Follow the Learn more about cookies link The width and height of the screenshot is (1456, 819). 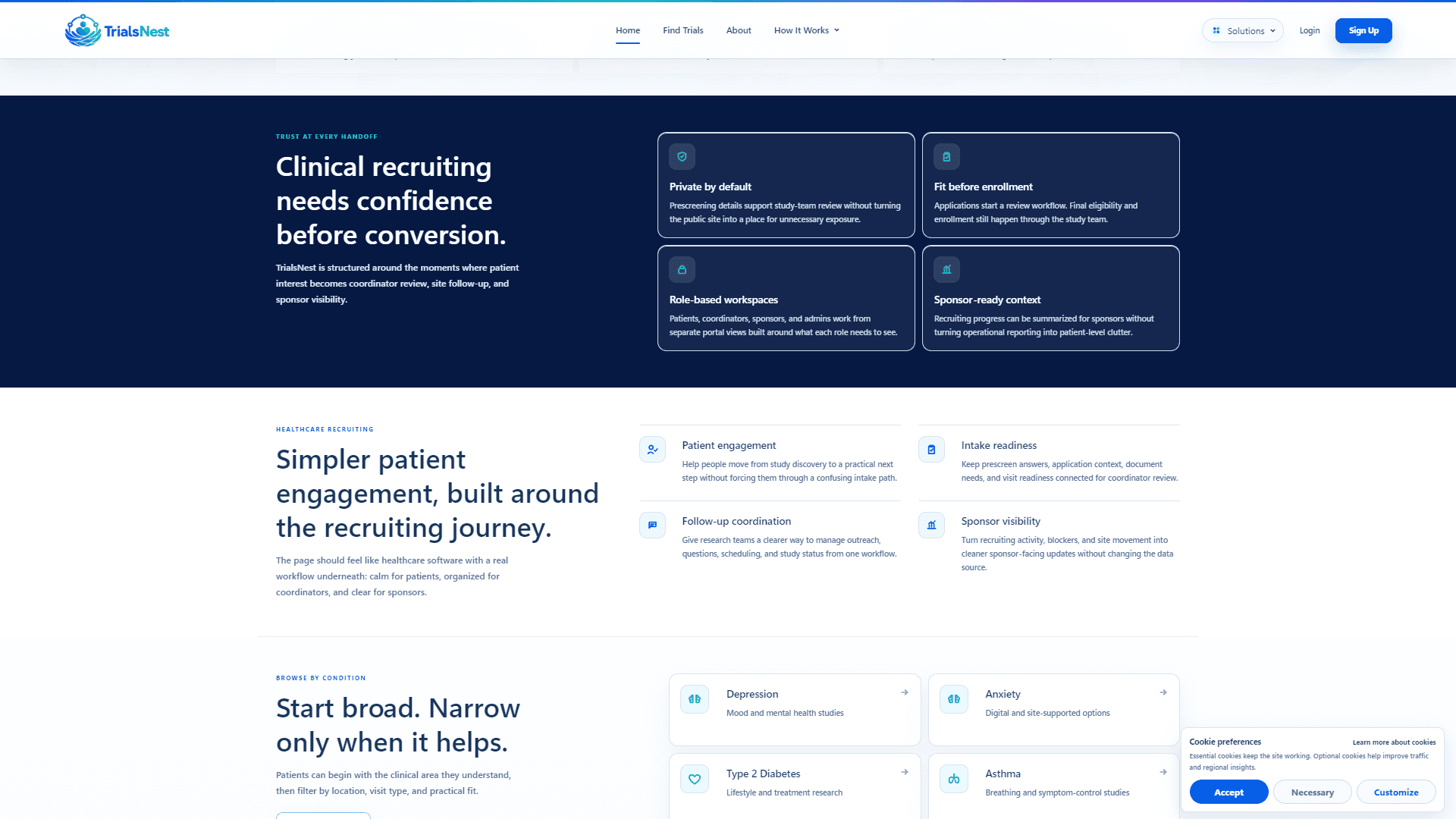click(x=1394, y=742)
